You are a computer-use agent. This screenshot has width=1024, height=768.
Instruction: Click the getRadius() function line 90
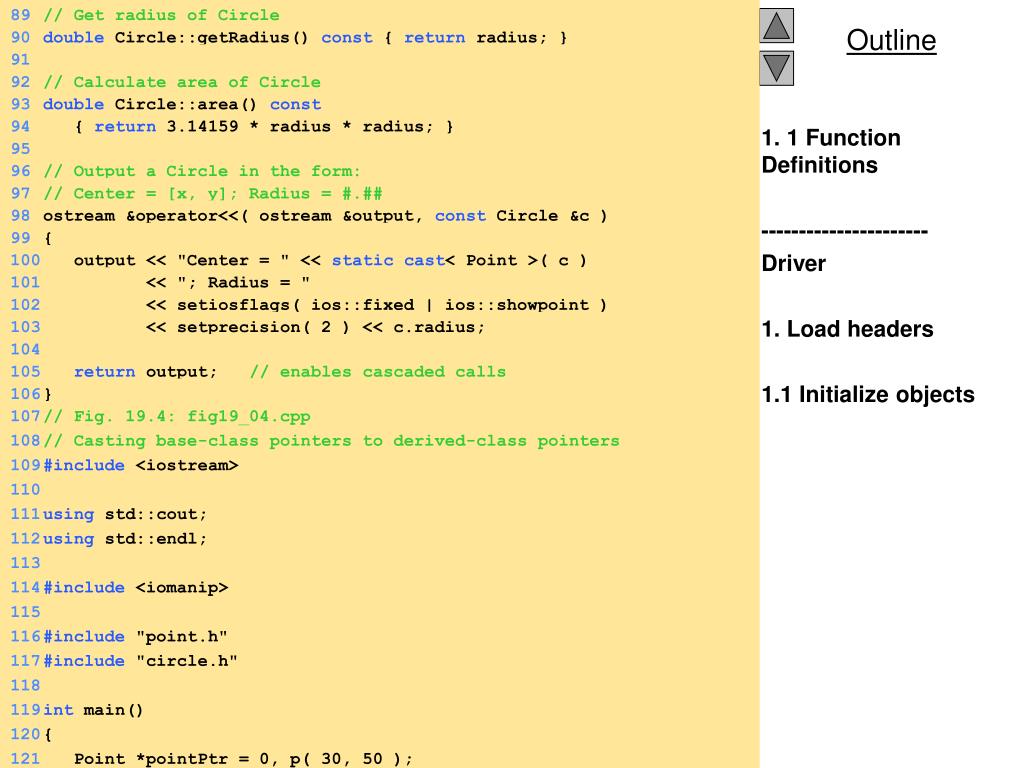coord(305,38)
